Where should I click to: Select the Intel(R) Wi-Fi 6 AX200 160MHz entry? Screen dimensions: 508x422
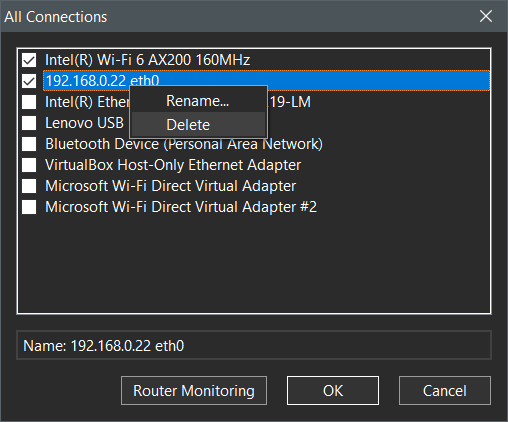pyautogui.click(x=147, y=60)
